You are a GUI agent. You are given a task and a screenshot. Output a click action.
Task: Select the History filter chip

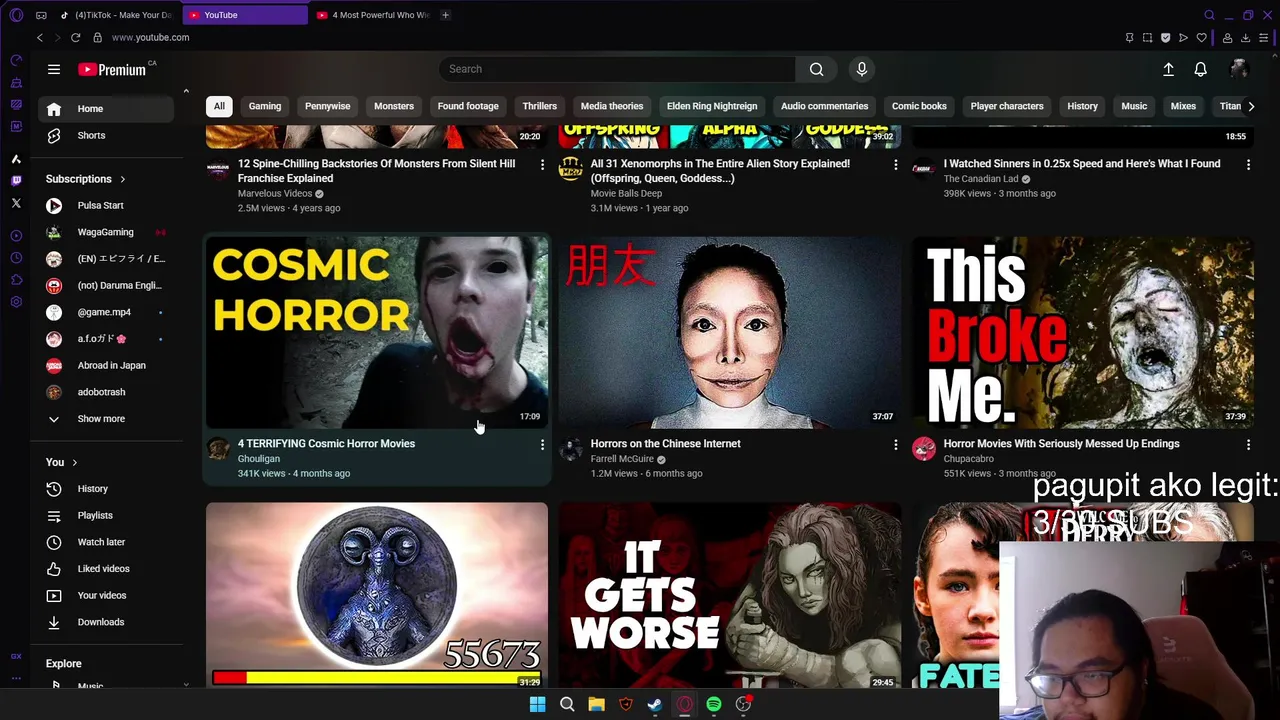(x=1082, y=106)
